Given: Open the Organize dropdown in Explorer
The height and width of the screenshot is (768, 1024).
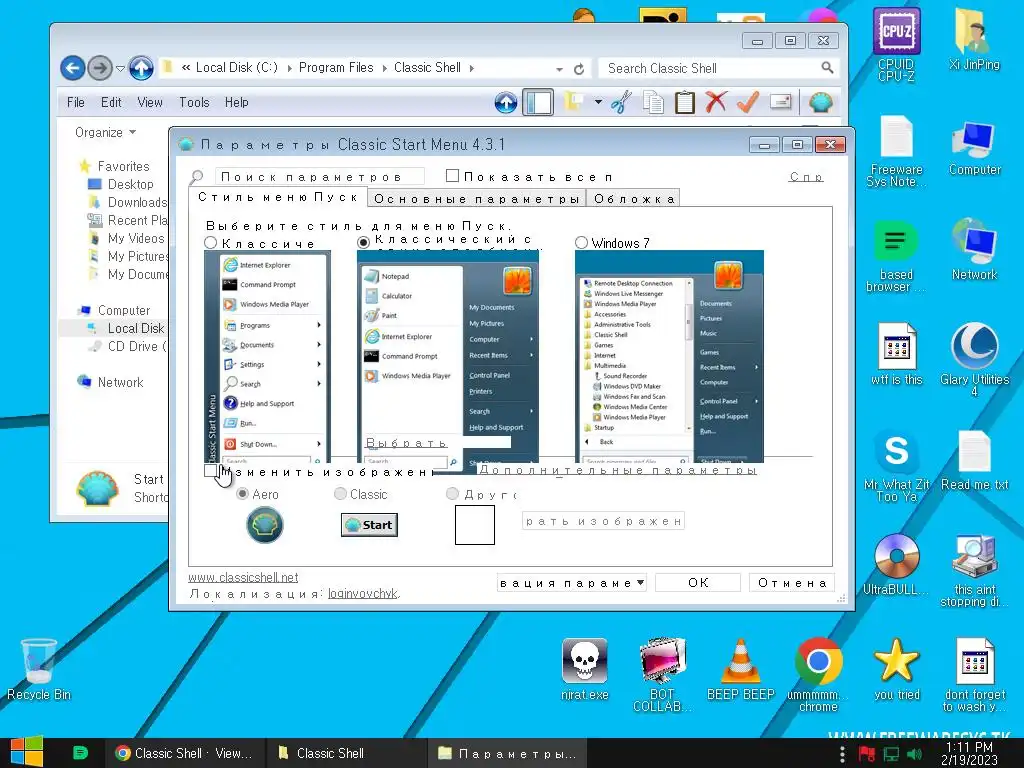Looking at the screenshot, I should tap(105, 133).
